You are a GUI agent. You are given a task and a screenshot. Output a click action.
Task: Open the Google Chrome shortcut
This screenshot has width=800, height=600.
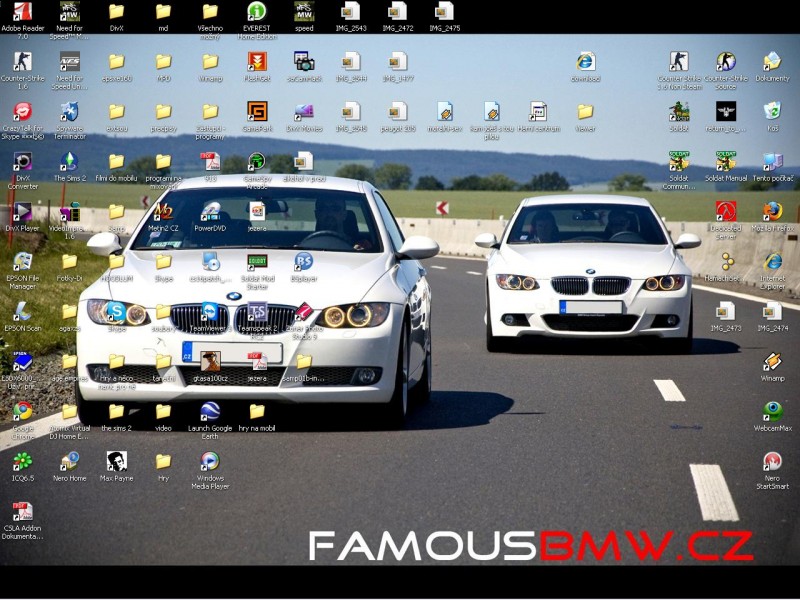22,411
